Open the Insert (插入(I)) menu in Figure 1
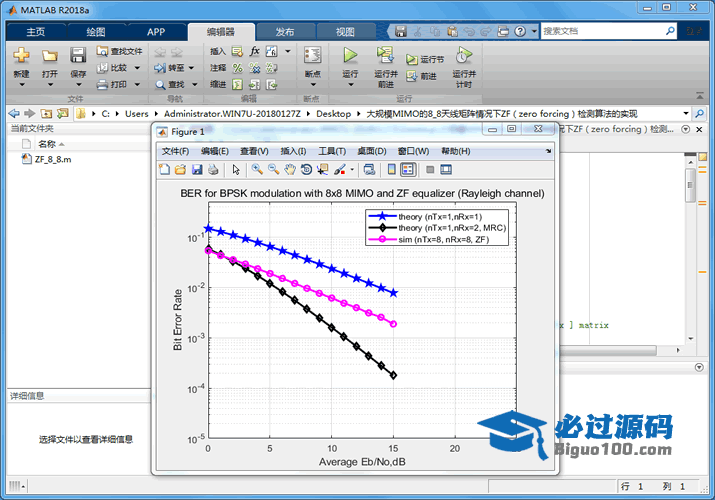 pyautogui.click(x=293, y=151)
